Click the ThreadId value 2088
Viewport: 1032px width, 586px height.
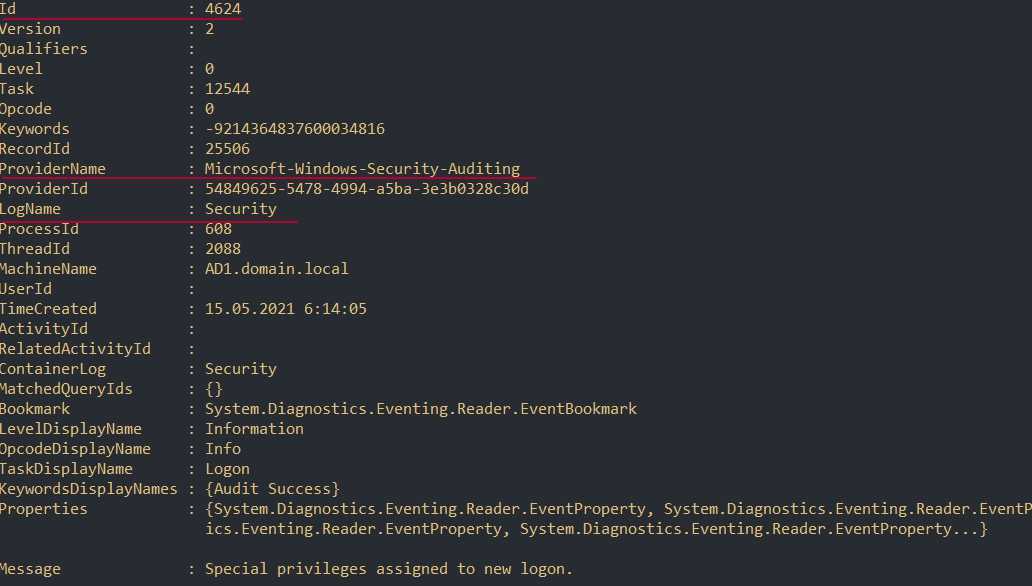coord(222,249)
